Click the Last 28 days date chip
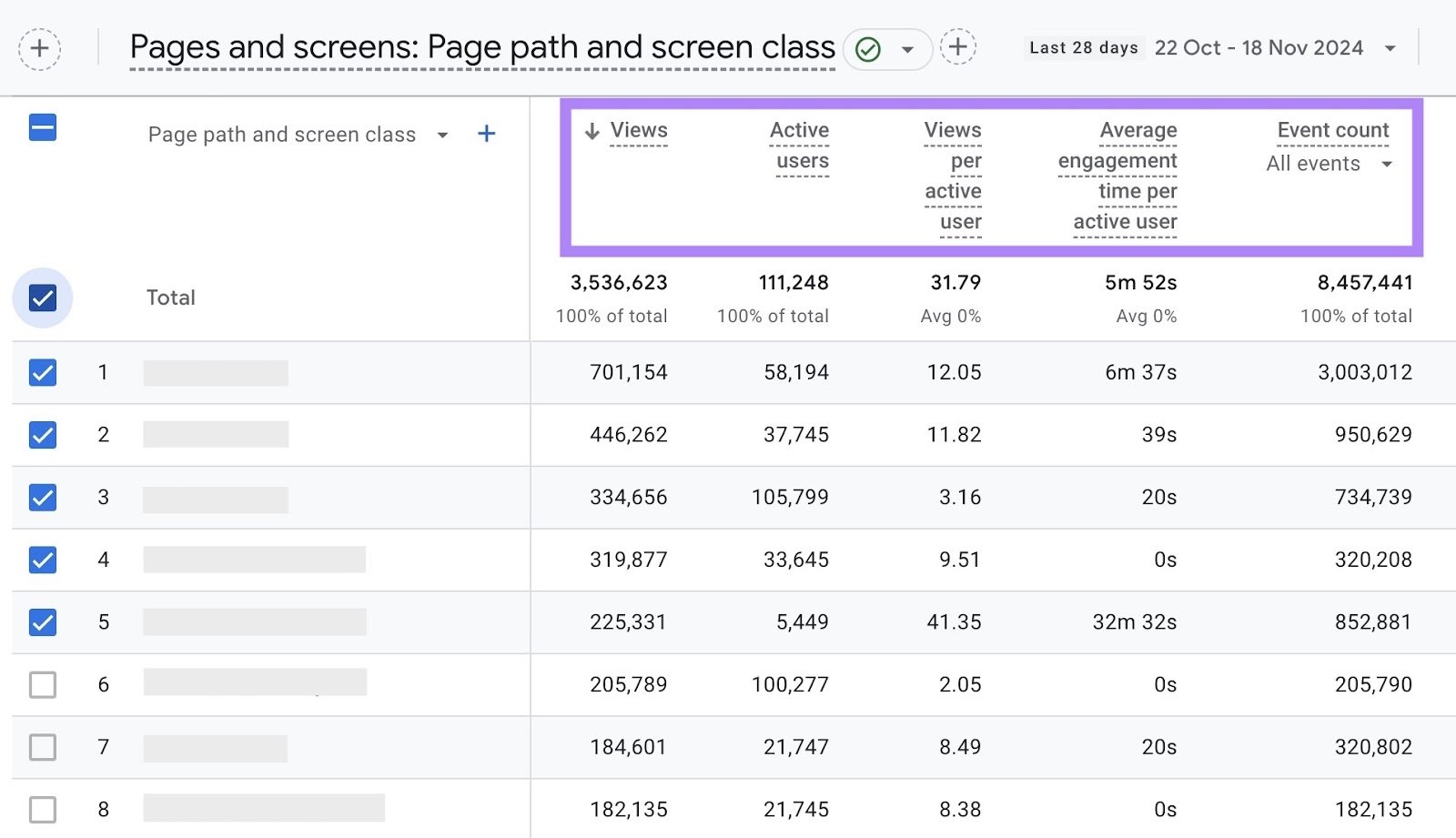This screenshot has height=838, width=1456. (1083, 47)
